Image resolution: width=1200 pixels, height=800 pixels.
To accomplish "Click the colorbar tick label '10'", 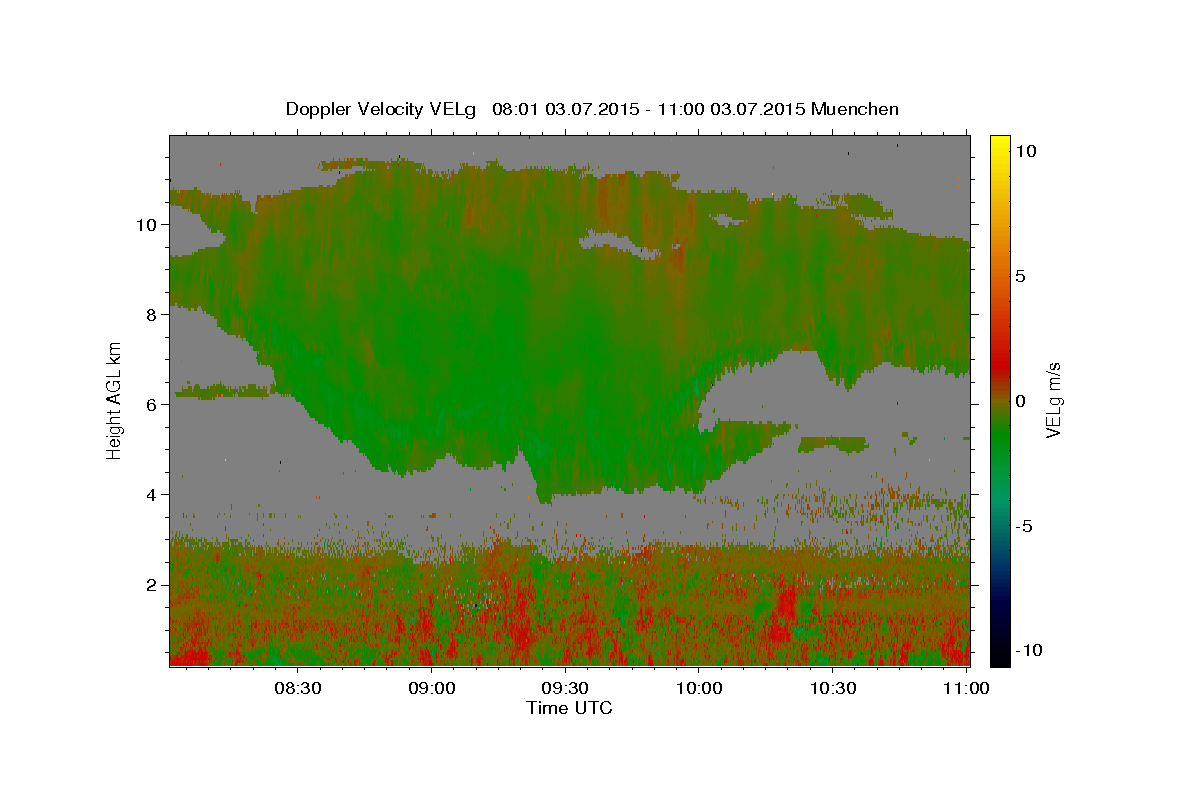I will [1027, 150].
